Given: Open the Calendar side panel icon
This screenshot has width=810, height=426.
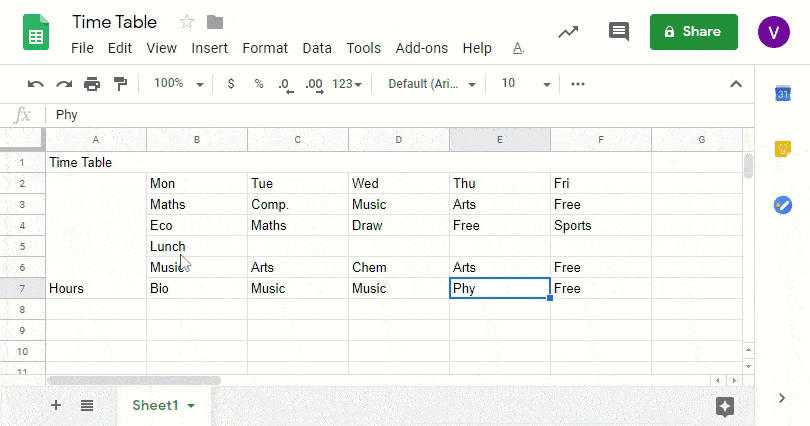Looking at the screenshot, I should (x=783, y=94).
